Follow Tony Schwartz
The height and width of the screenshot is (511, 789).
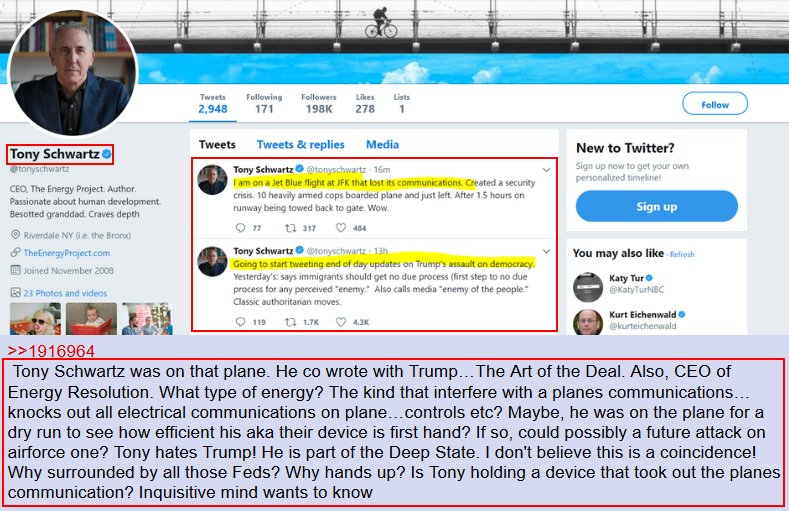point(715,104)
